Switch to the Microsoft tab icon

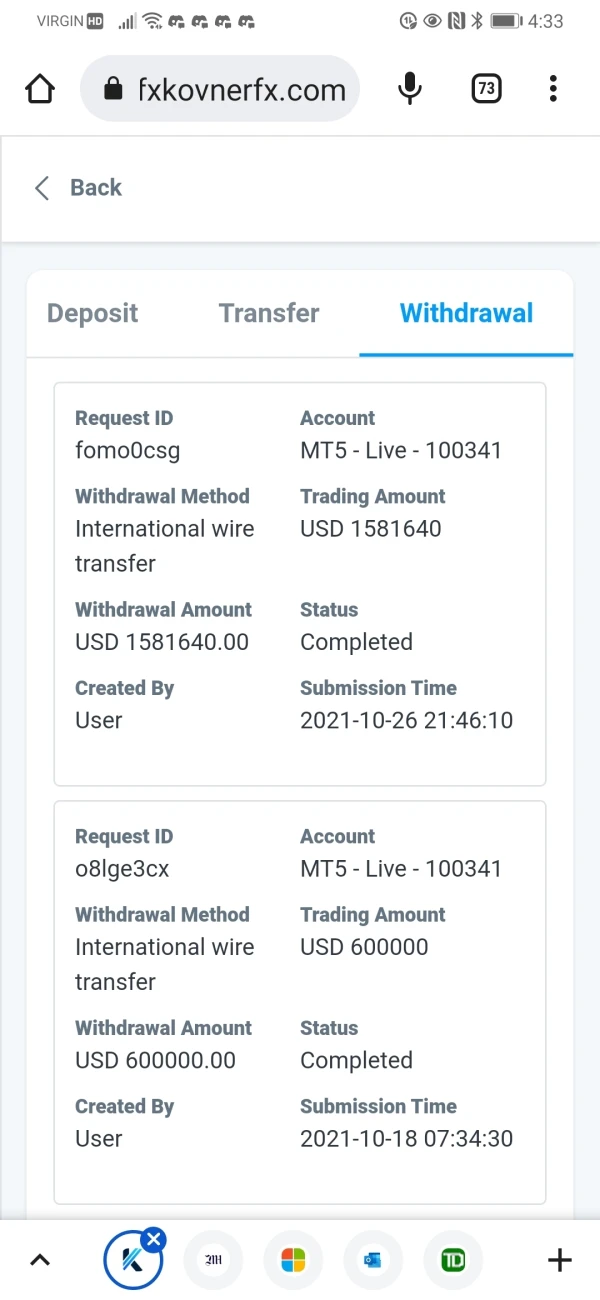click(293, 1261)
